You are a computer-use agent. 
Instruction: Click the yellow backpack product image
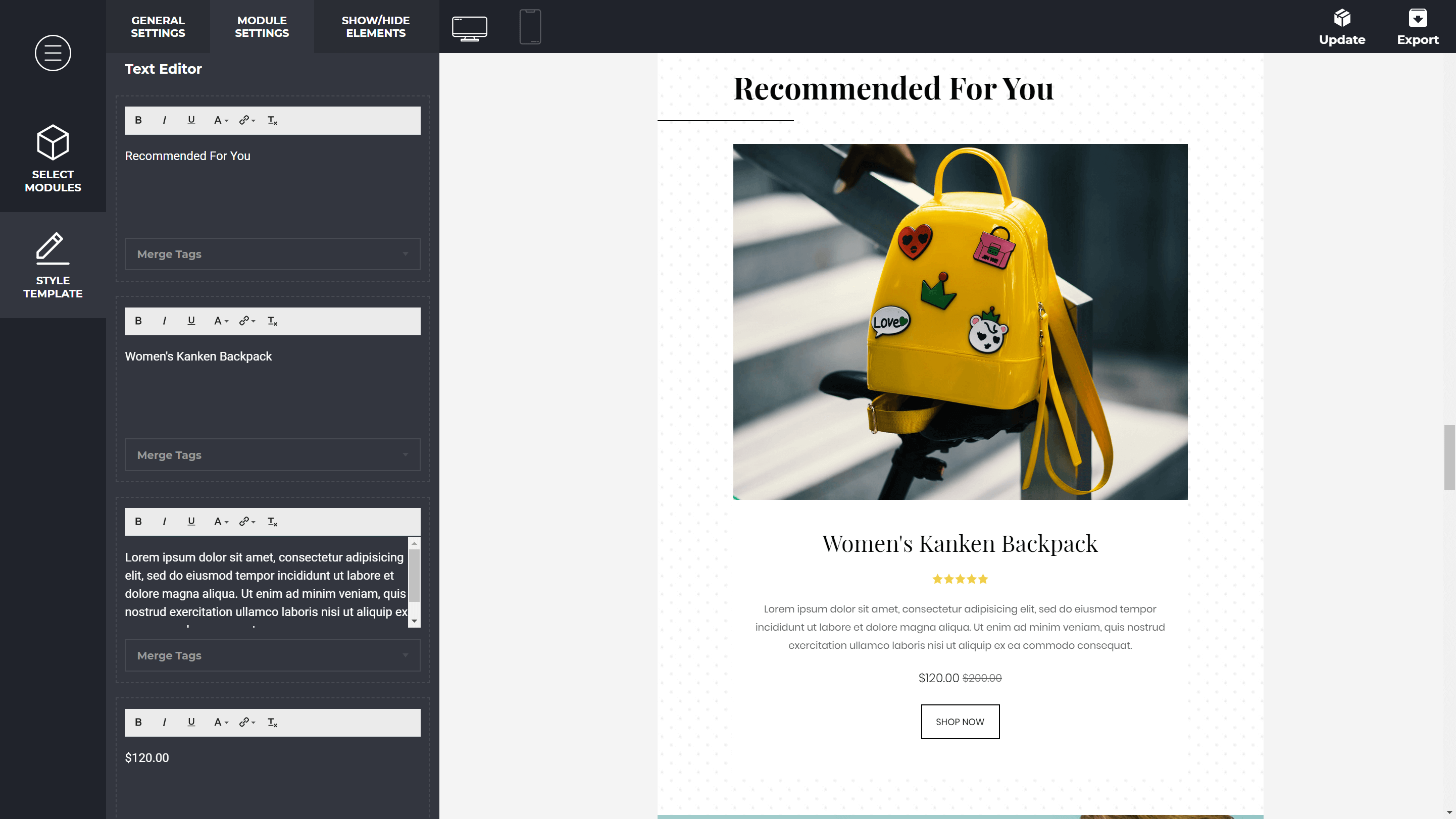(960, 322)
